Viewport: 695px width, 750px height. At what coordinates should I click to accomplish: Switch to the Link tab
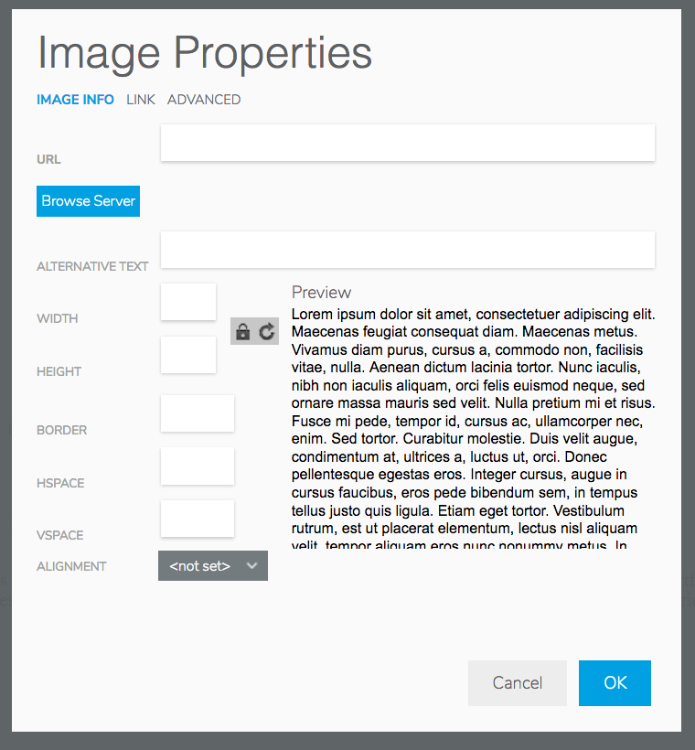[x=141, y=99]
